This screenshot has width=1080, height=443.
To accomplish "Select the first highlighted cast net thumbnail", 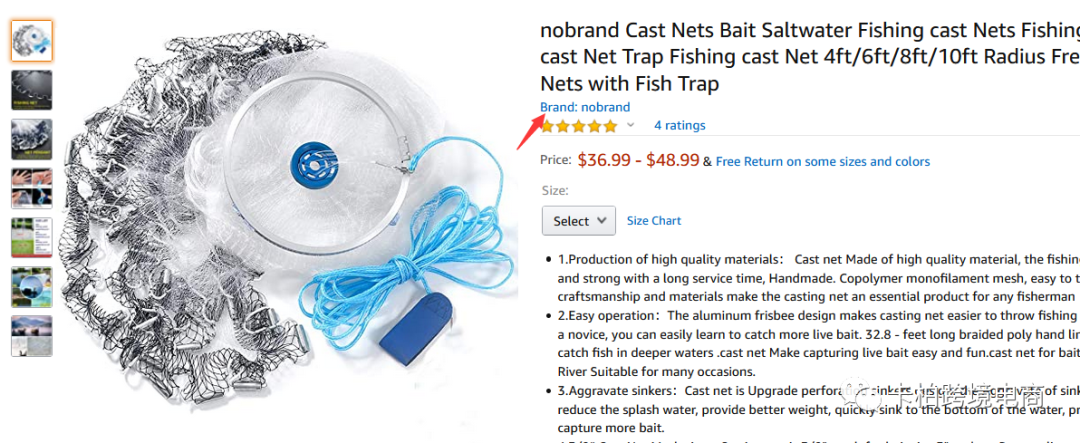I will [x=32, y=41].
